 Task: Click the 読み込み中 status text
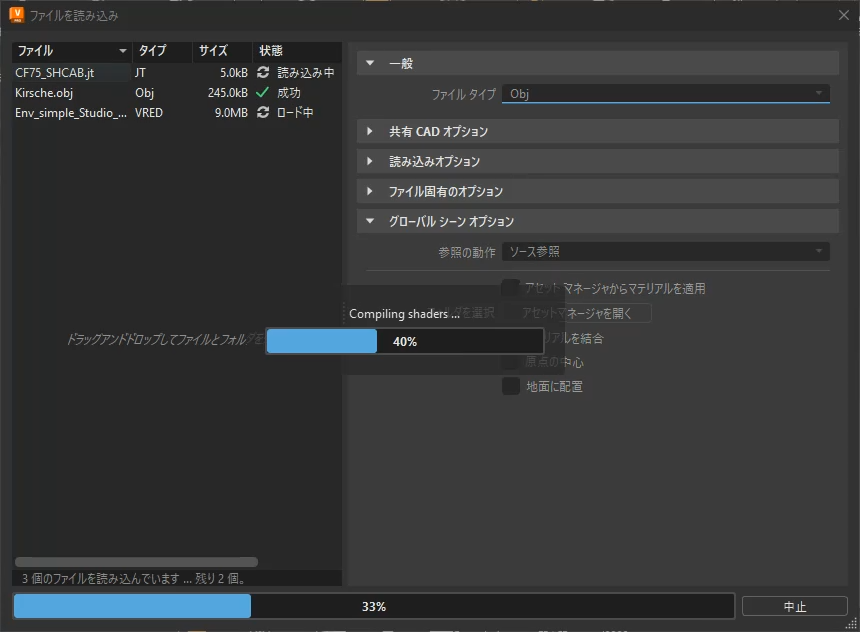[x=305, y=72]
